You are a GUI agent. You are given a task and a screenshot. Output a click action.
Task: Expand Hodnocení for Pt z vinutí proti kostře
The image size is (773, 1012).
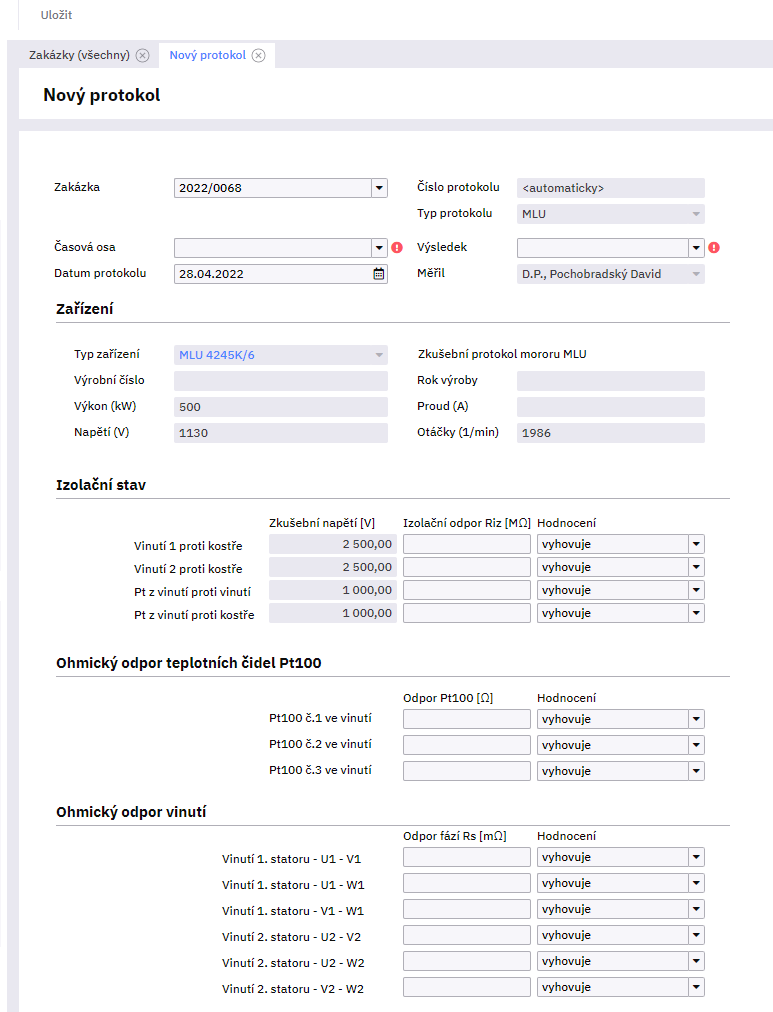point(696,613)
